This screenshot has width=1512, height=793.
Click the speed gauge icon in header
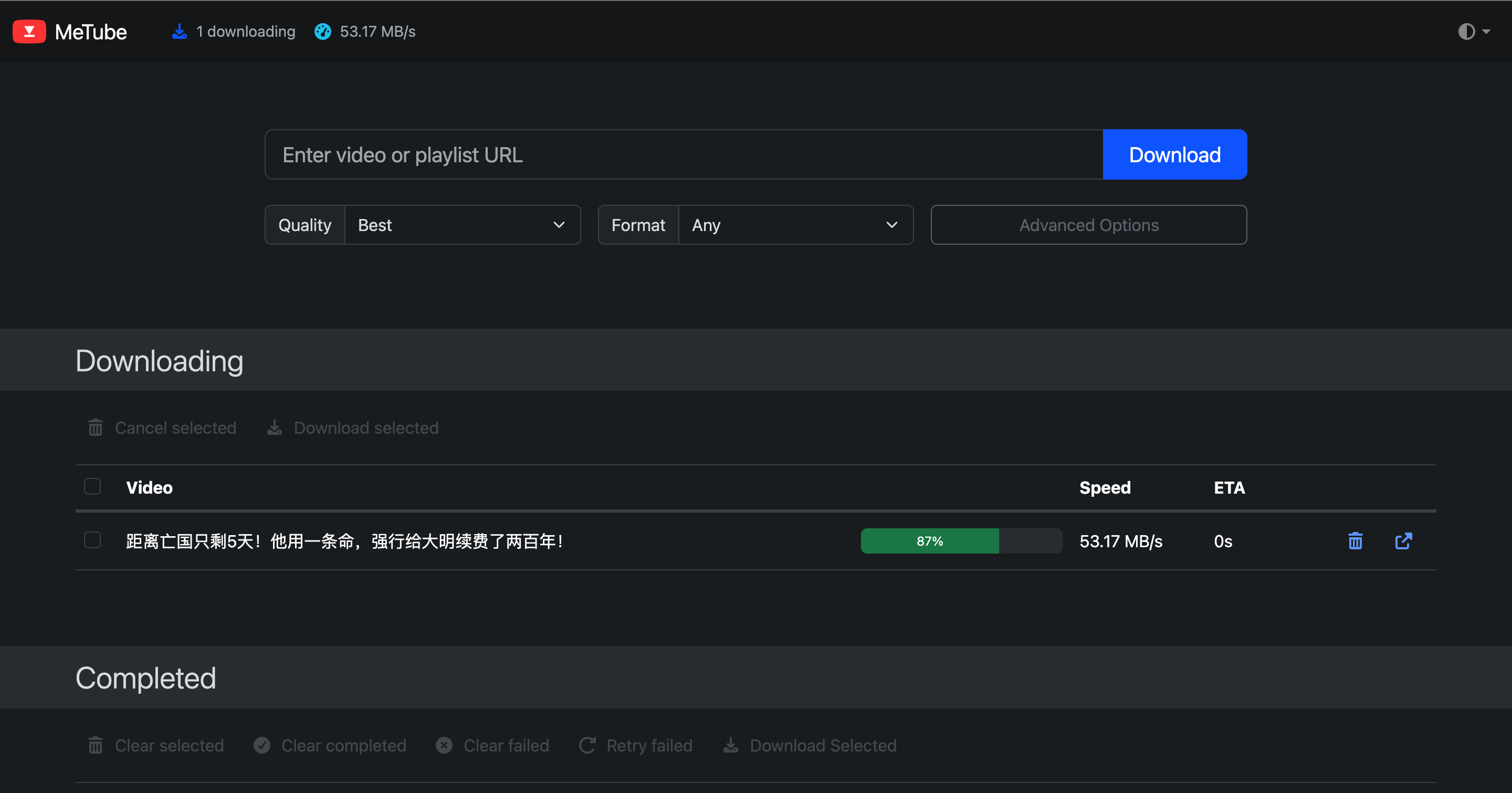[x=322, y=32]
